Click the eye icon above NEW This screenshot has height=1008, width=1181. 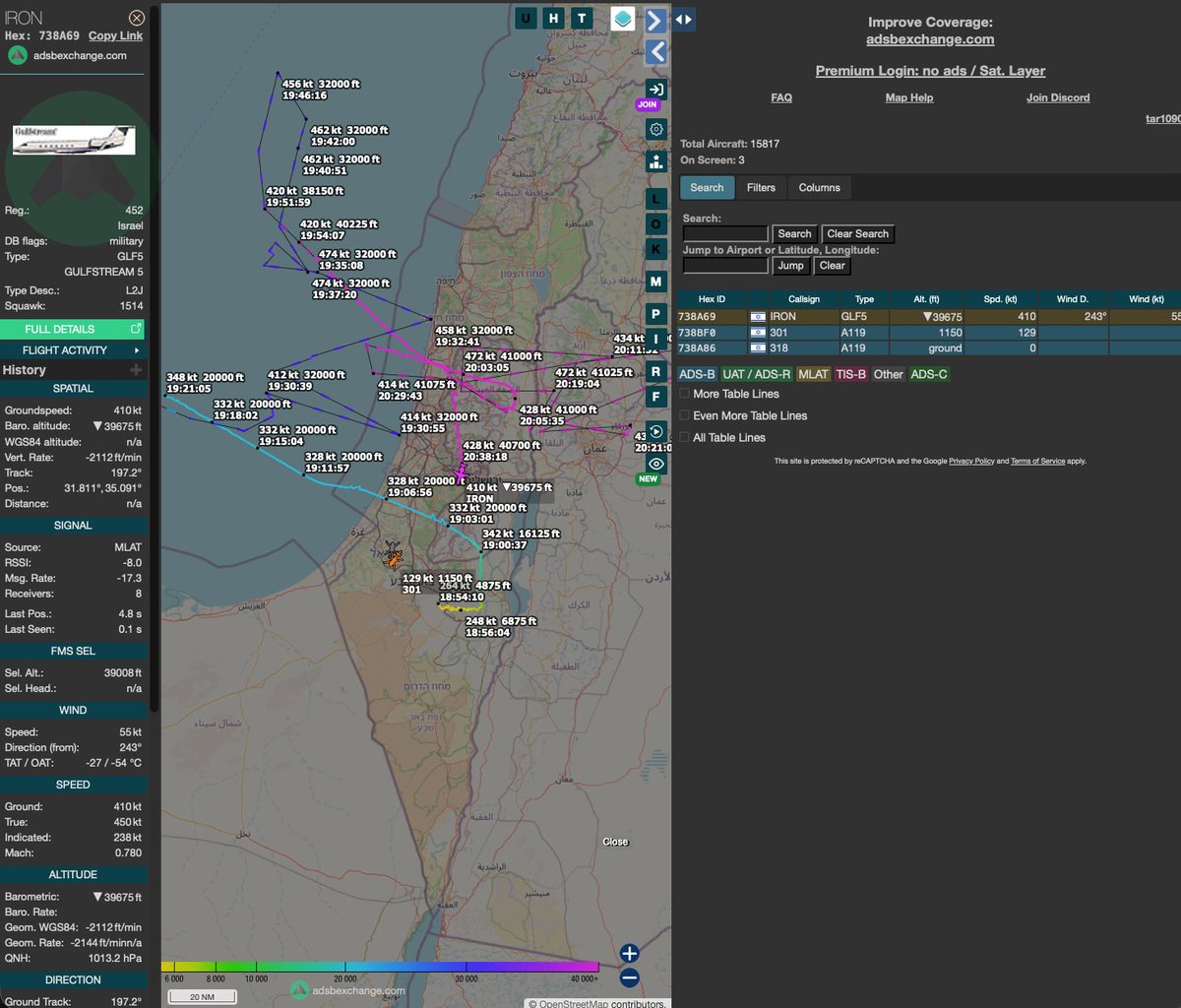pos(656,464)
